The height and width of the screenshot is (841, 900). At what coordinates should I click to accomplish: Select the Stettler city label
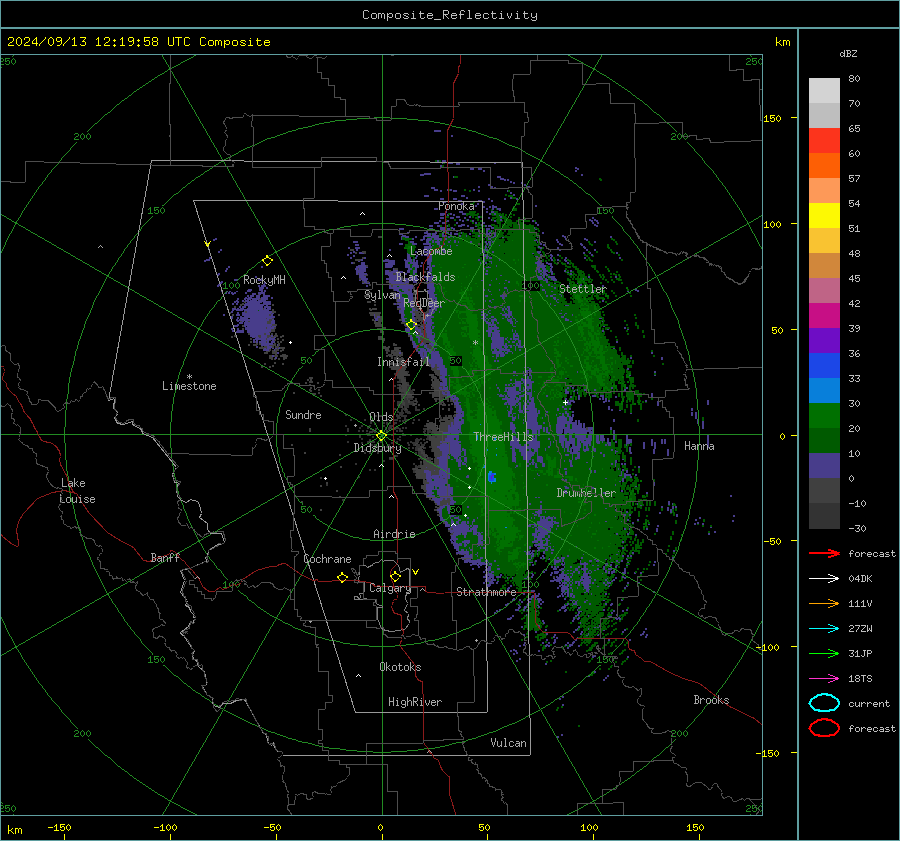[583, 289]
